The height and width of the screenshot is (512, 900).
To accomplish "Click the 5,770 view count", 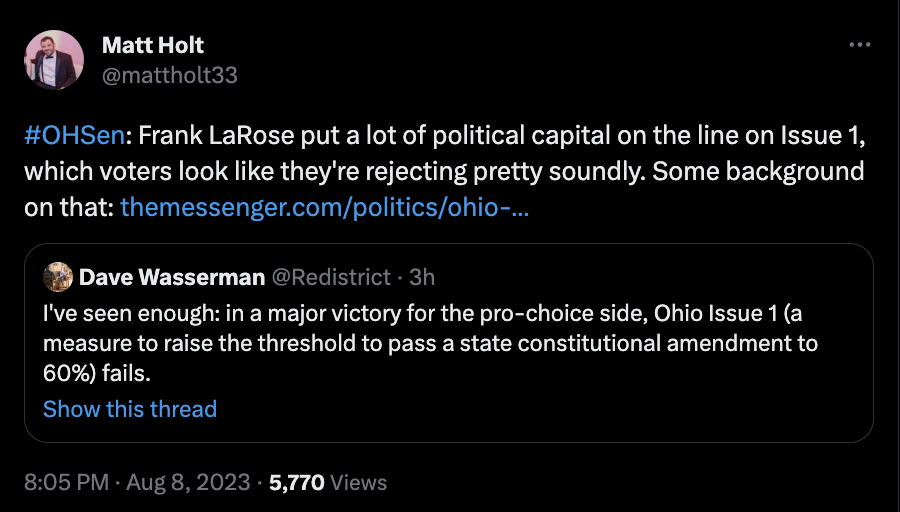I will tap(297, 482).
